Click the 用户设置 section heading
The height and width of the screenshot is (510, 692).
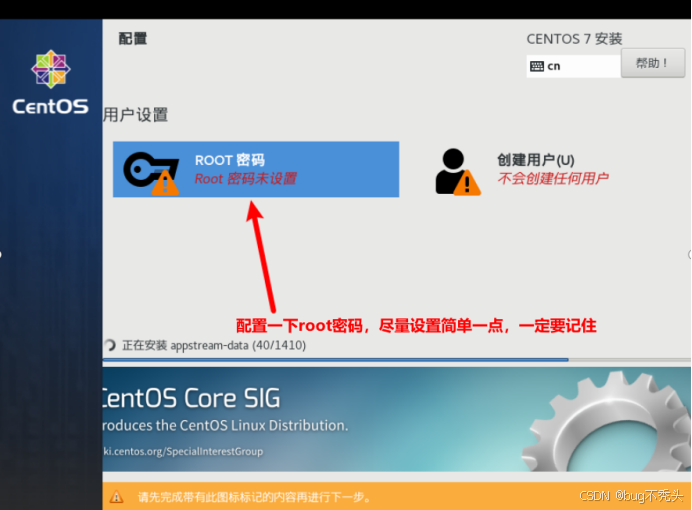point(135,115)
